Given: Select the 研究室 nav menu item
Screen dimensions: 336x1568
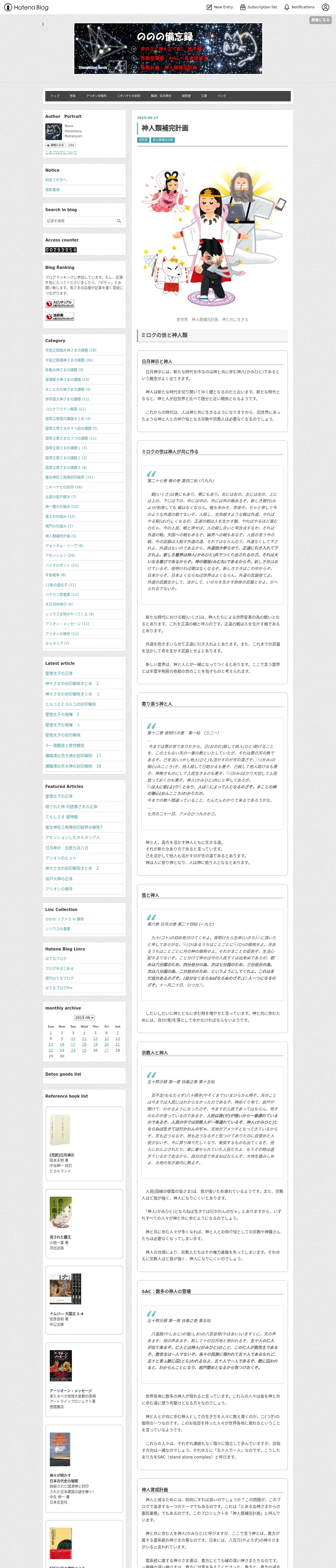Looking at the screenshot, I should (x=186, y=96).
